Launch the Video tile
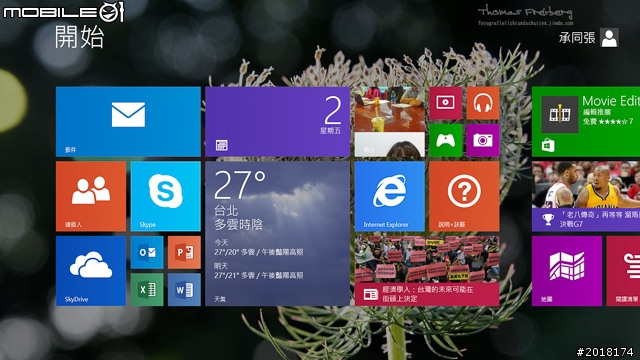This screenshot has height=360, width=640. [x=445, y=103]
